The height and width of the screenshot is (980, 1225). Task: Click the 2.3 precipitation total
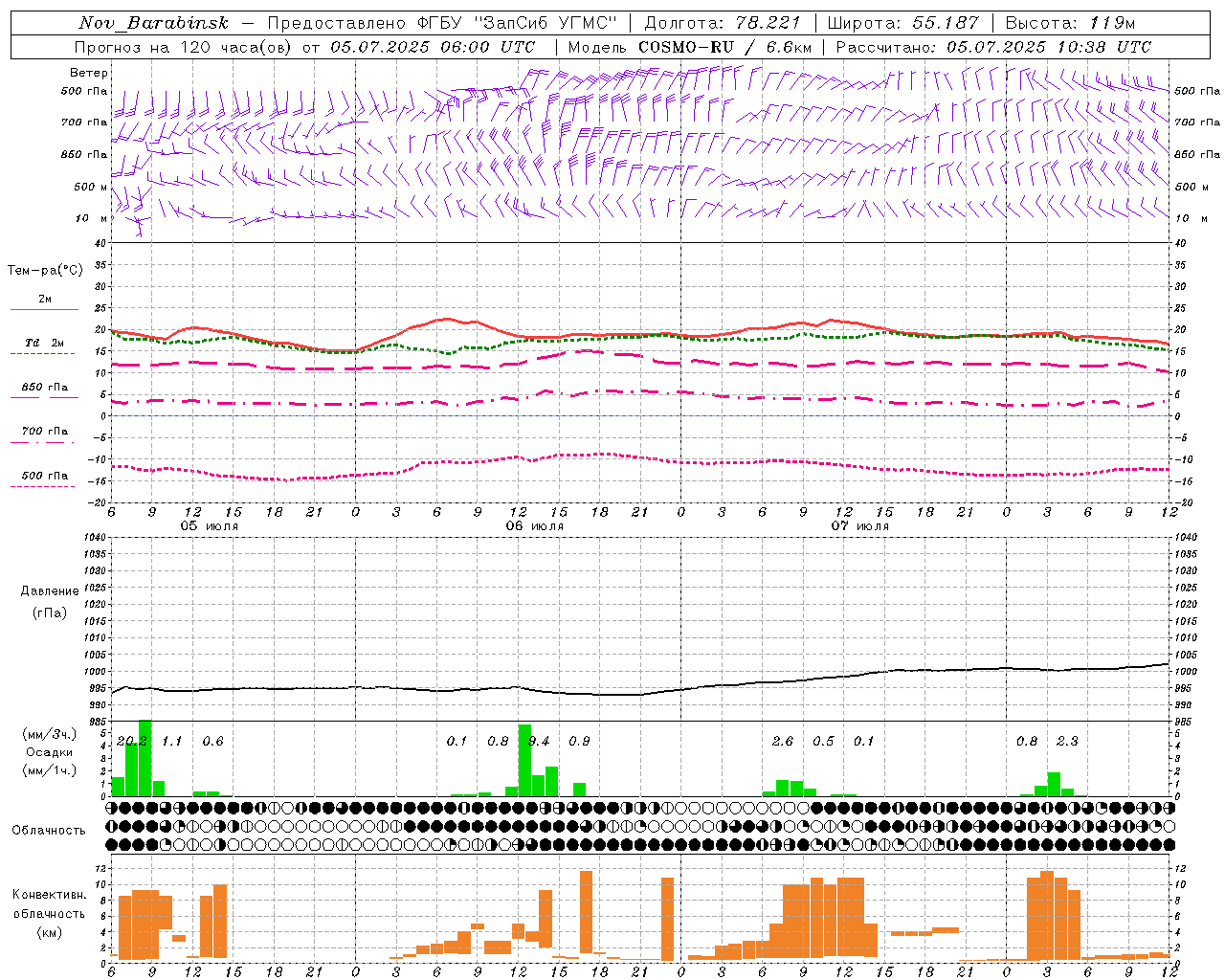click(1068, 742)
